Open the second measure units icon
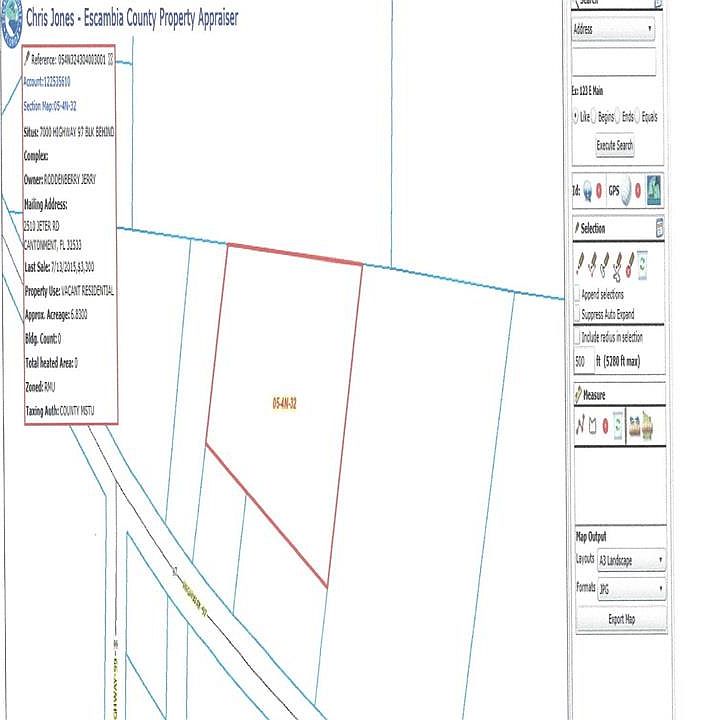 click(x=647, y=425)
